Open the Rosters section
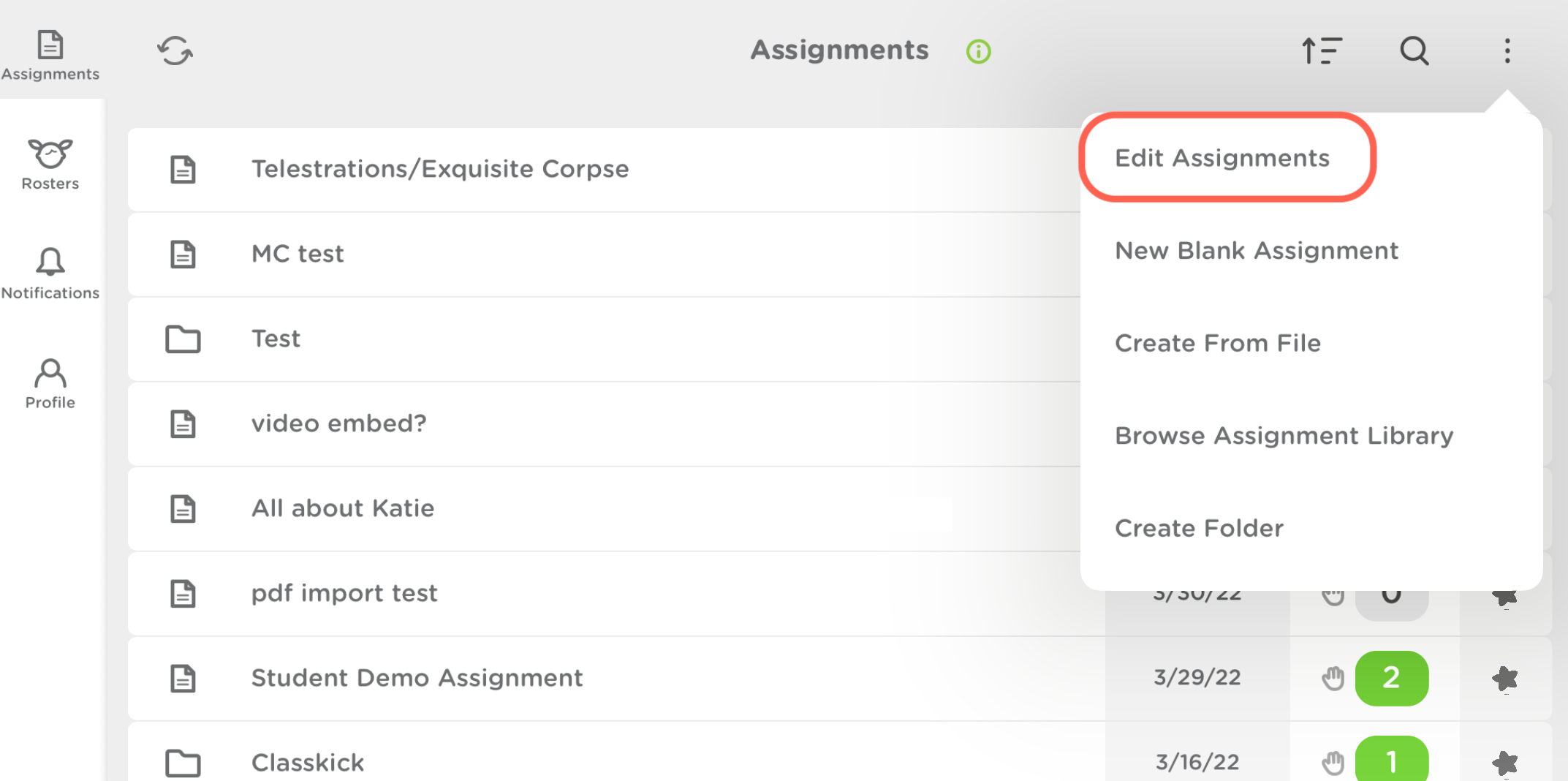 50,161
